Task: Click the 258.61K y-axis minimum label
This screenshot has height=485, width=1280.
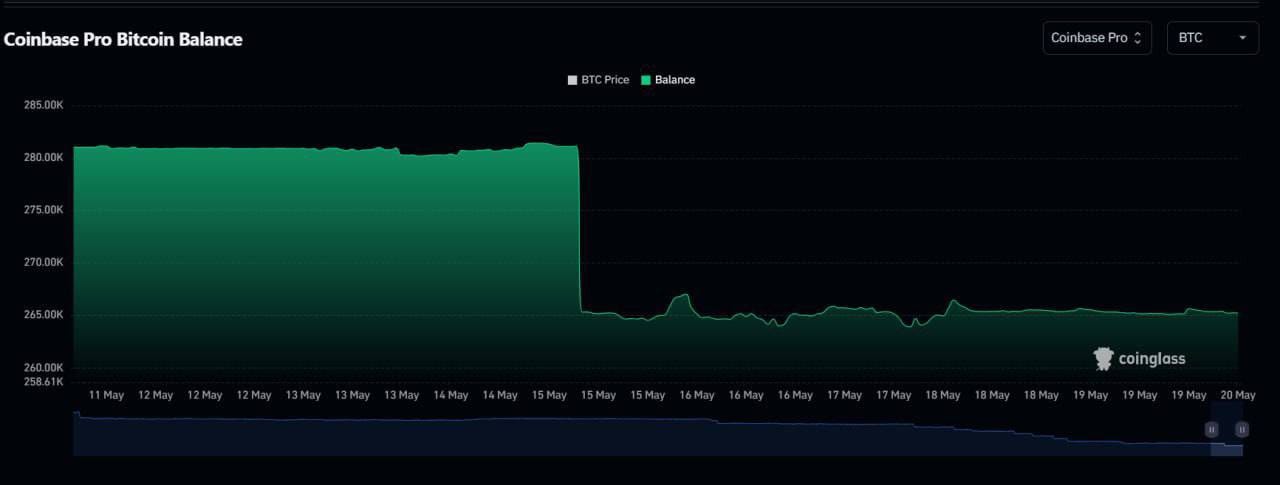Action: click(x=44, y=382)
